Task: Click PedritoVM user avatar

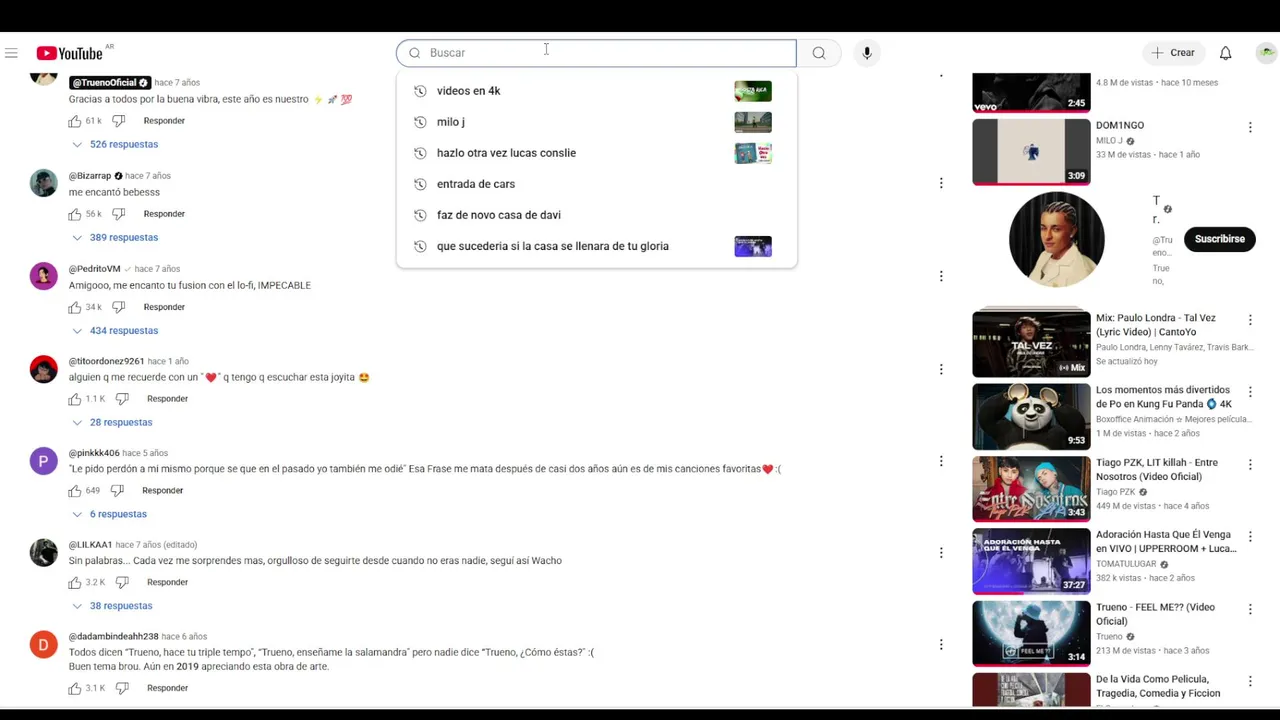Action: (x=43, y=276)
